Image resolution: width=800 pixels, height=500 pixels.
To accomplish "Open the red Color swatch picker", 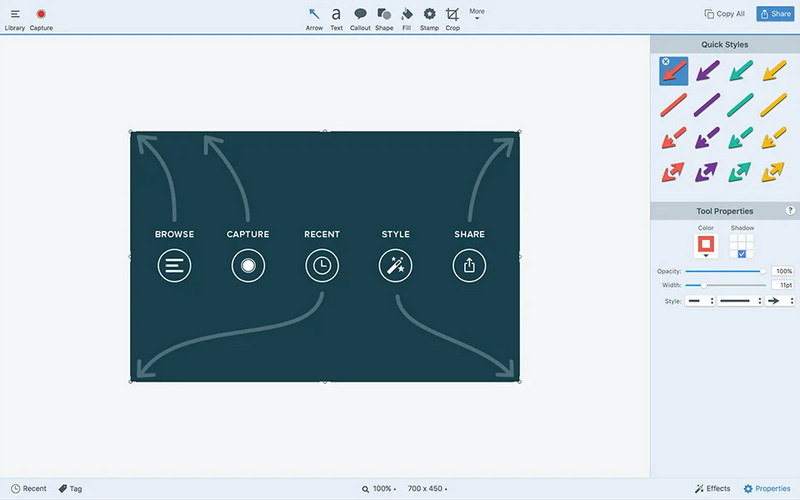I will [x=706, y=244].
